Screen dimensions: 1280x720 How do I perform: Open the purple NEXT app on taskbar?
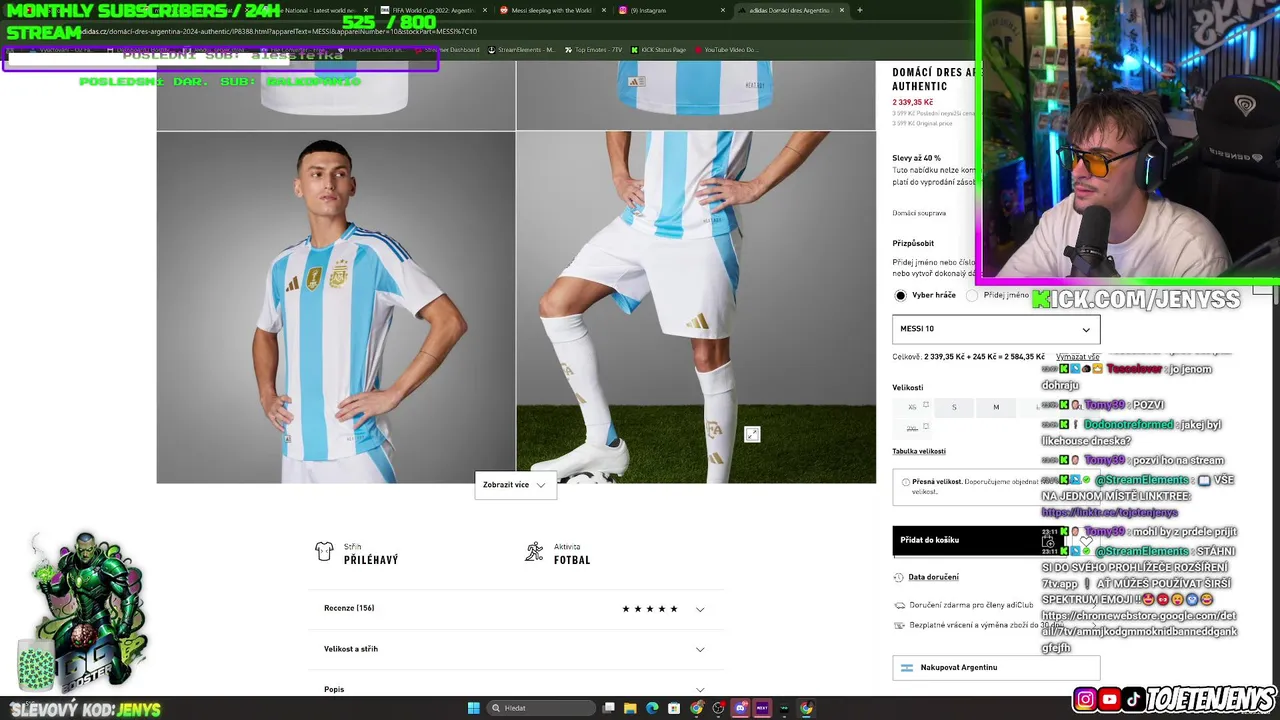[762, 708]
